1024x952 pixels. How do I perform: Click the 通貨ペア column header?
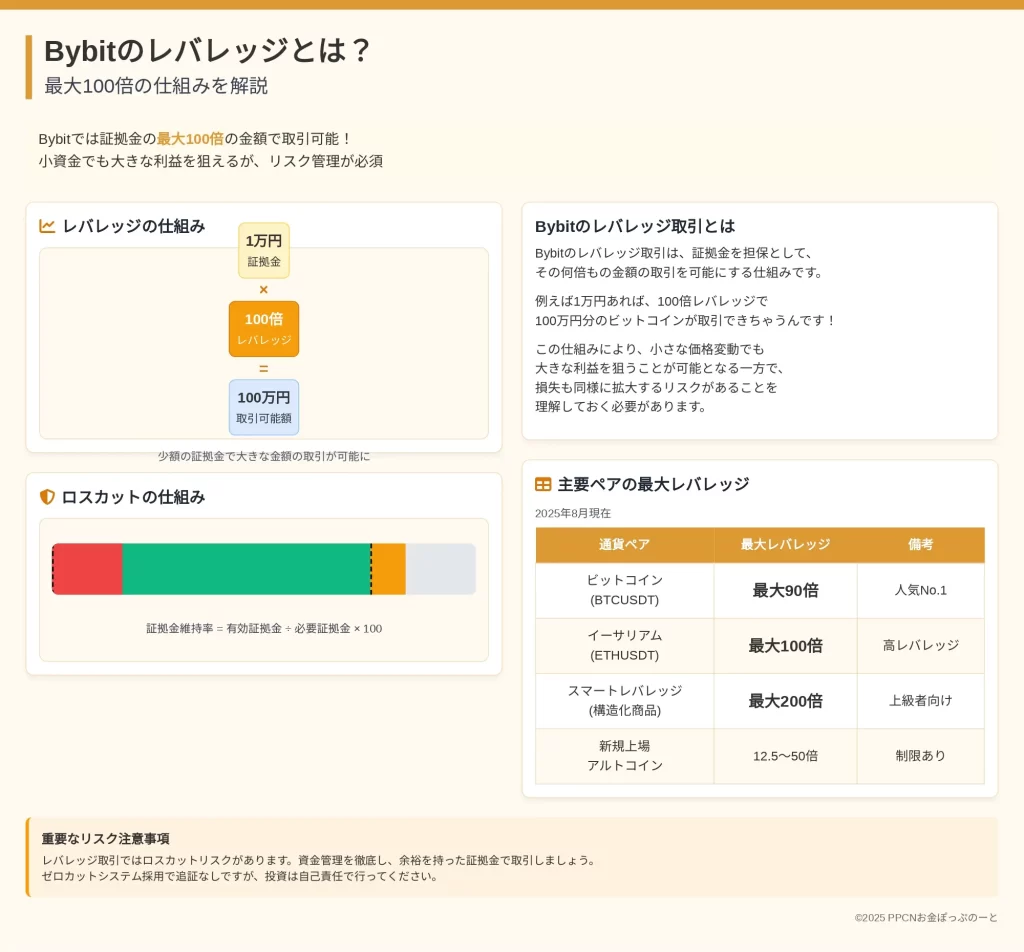point(624,545)
